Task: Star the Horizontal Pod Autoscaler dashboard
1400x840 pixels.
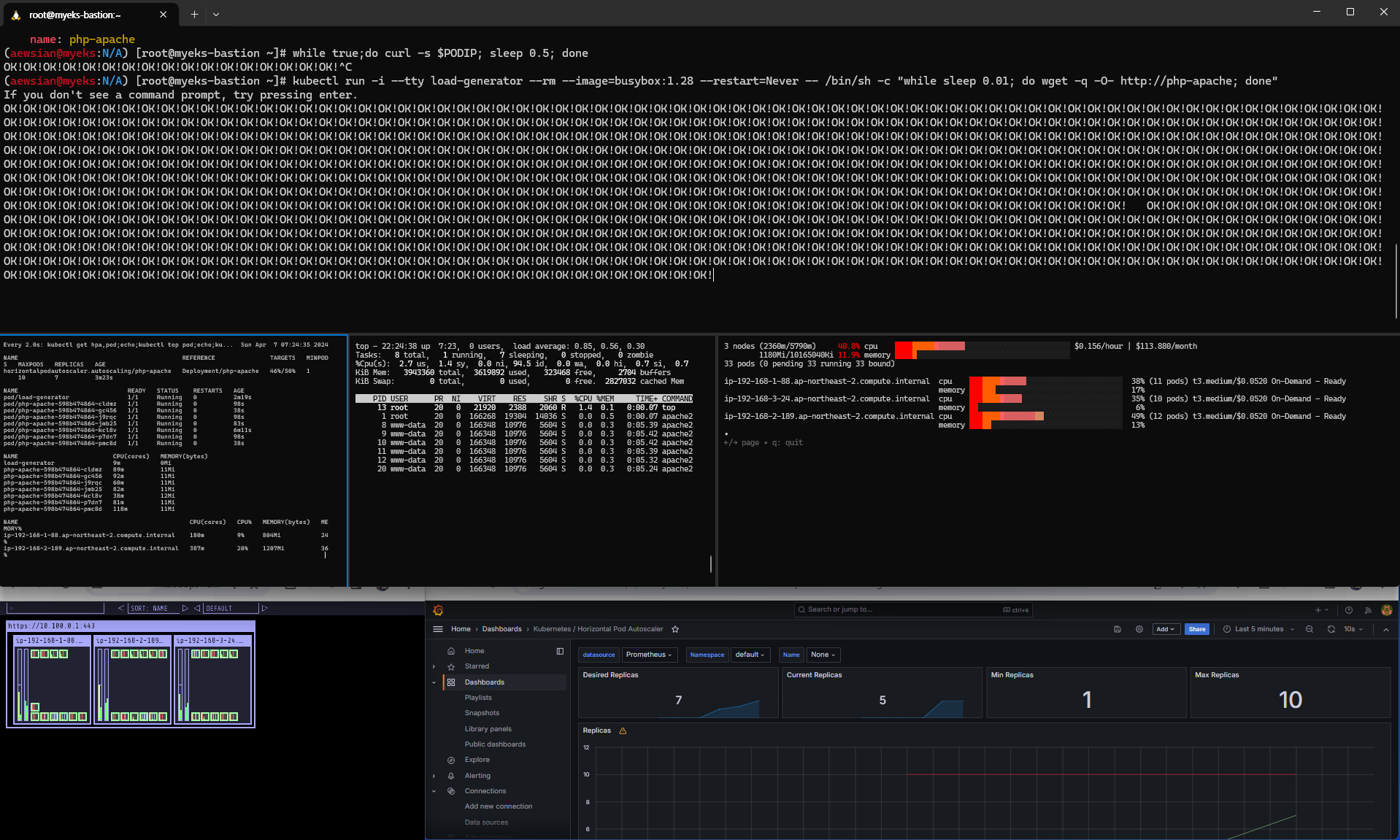Action: point(675,629)
